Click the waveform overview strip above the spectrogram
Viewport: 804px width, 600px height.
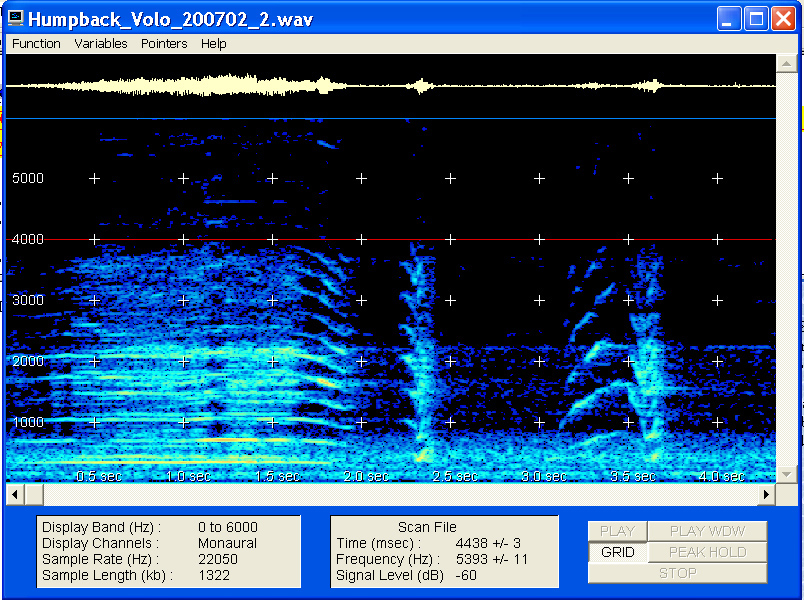(390, 86)
